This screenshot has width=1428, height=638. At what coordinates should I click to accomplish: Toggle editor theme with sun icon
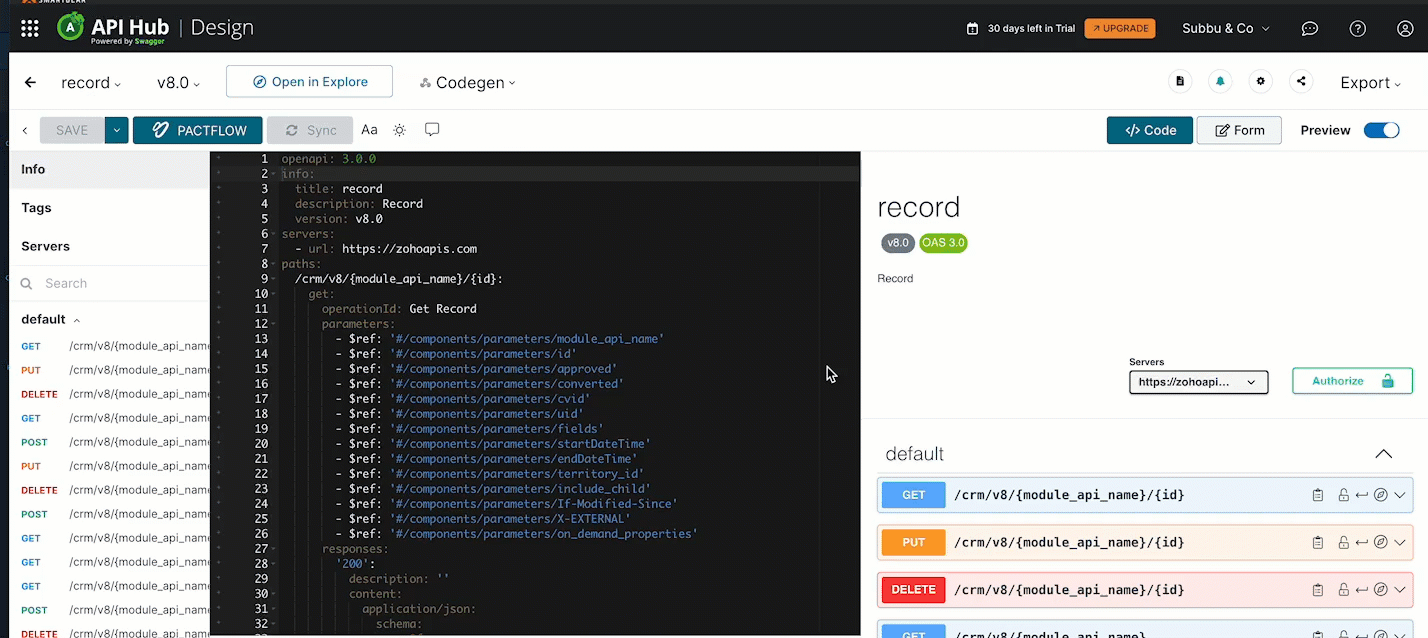400,130
